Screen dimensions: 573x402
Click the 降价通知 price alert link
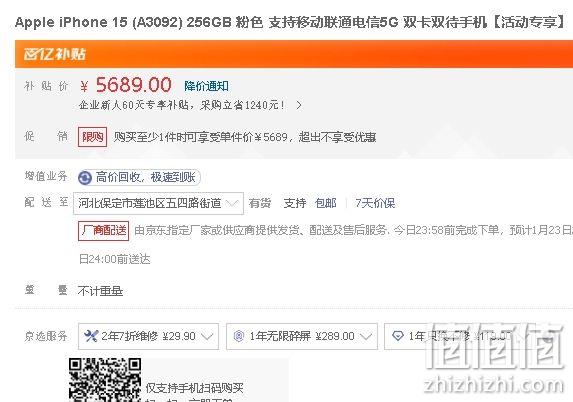click(206, 86)
